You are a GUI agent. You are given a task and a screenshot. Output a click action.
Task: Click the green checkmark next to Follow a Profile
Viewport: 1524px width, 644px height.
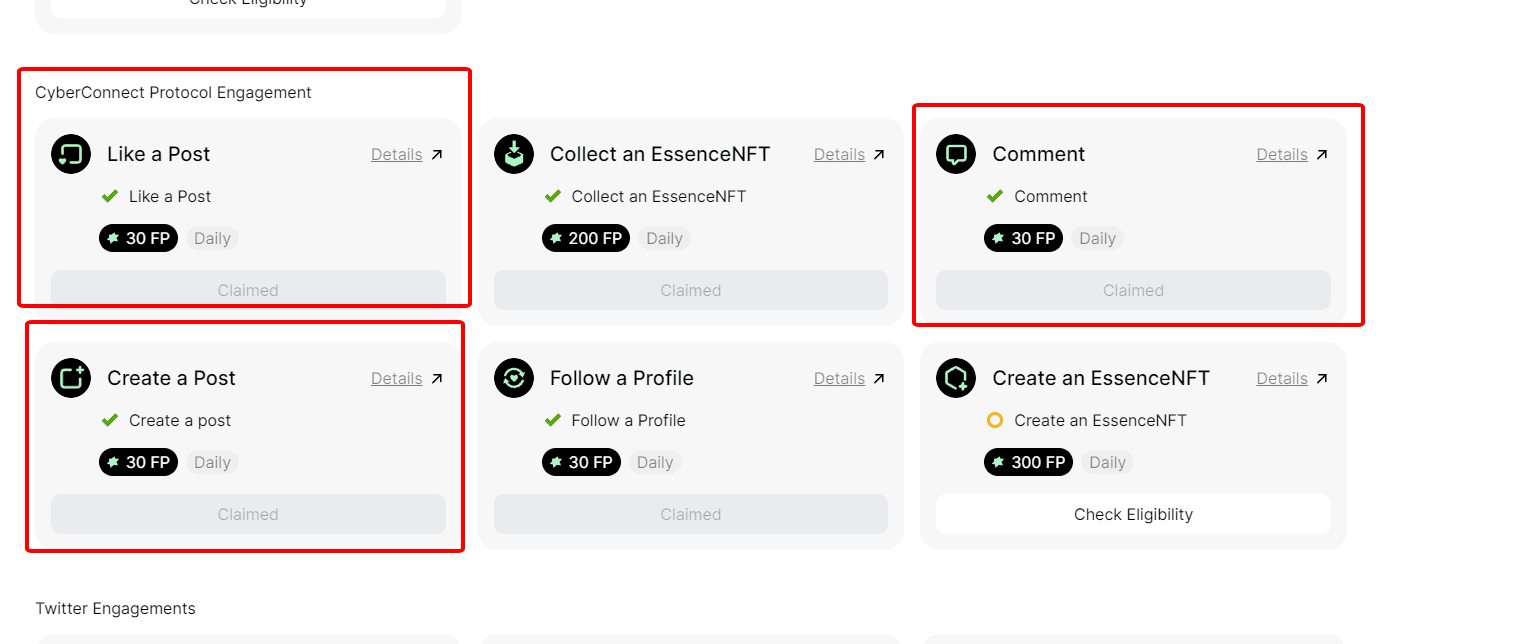point(552,420)
